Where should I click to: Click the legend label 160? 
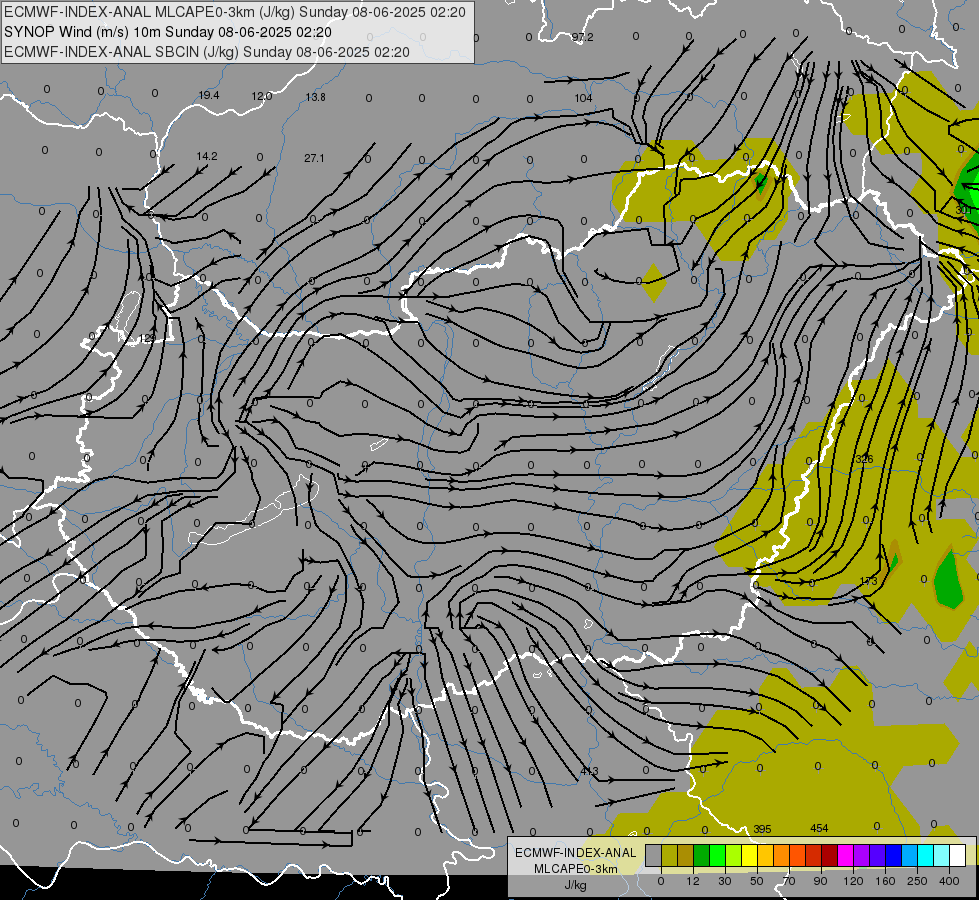885,881
